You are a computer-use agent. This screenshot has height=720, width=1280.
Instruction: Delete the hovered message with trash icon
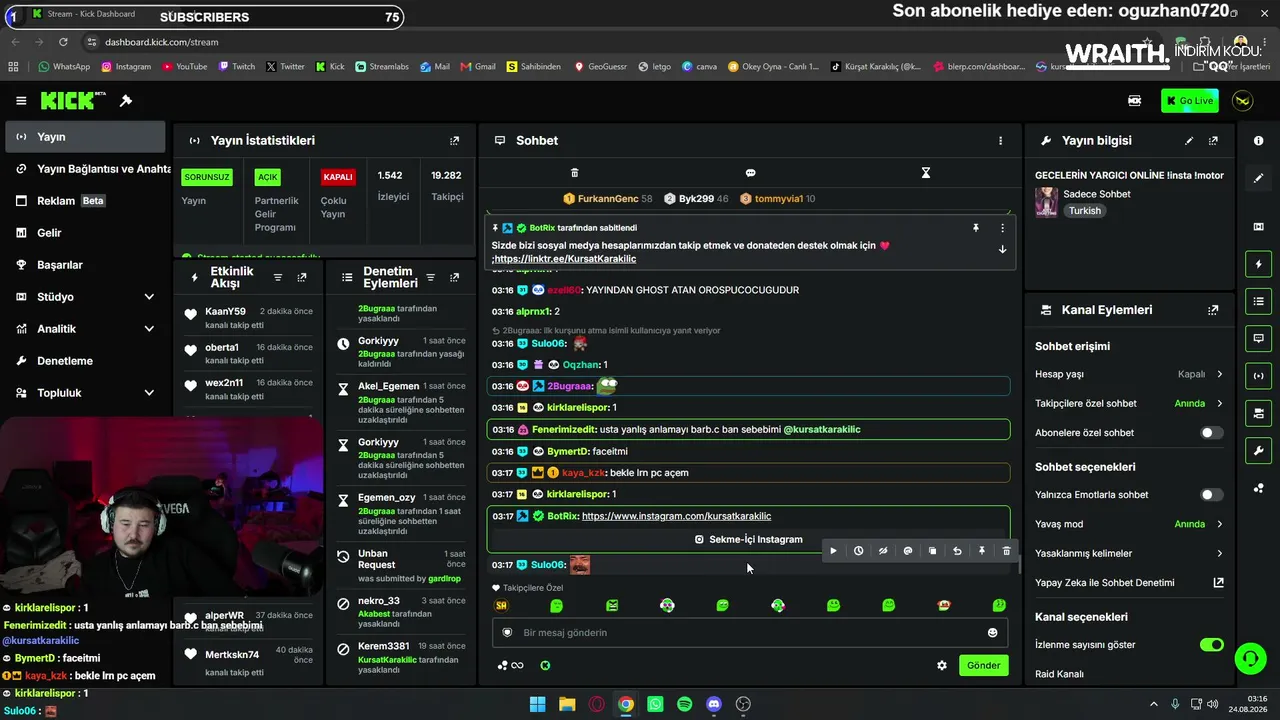click(x=1007, y=551)
